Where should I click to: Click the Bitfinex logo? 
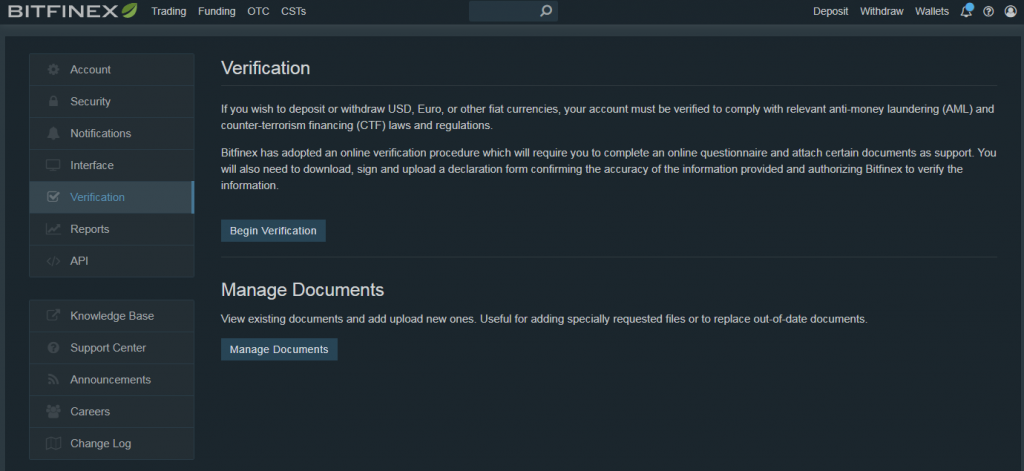pyautogui.click(x=73, y=10)
